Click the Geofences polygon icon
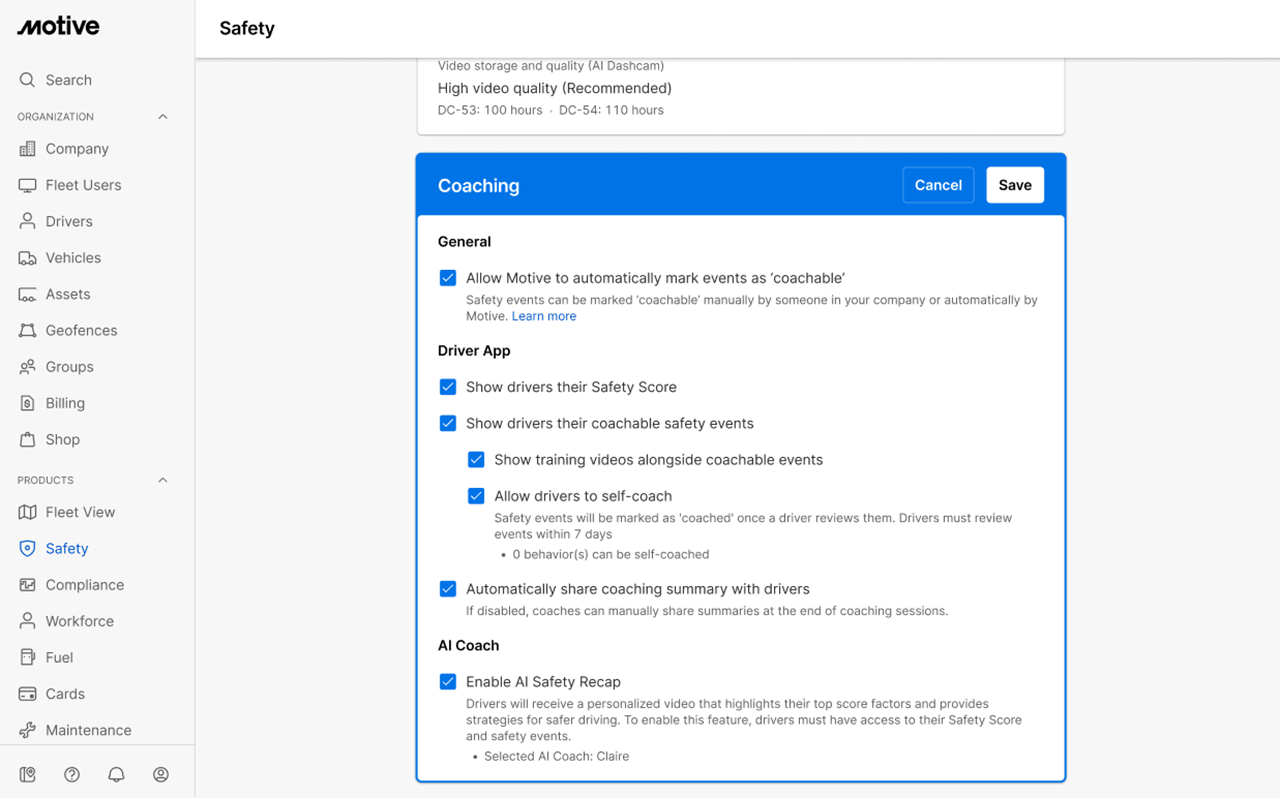Viewport: 1280px width, 799px height. pyautogui.click(x=27, y=330)
